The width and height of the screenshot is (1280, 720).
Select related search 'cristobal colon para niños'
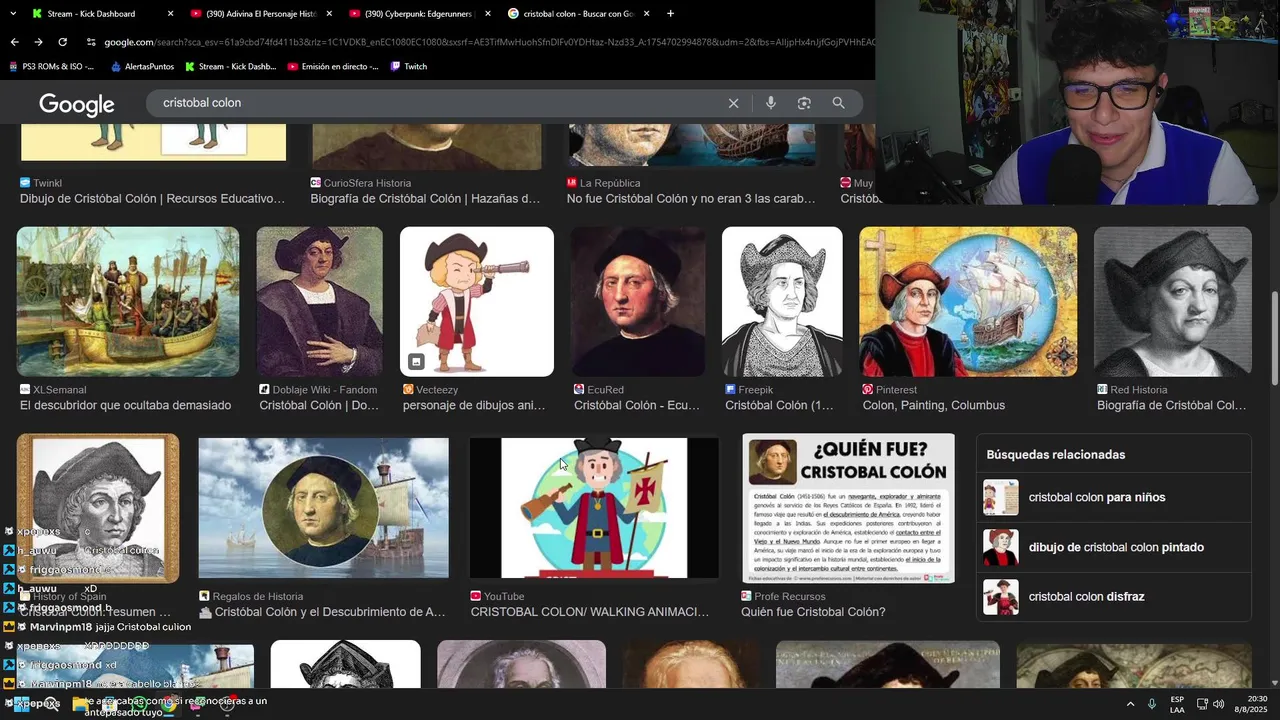(1113, 497)
